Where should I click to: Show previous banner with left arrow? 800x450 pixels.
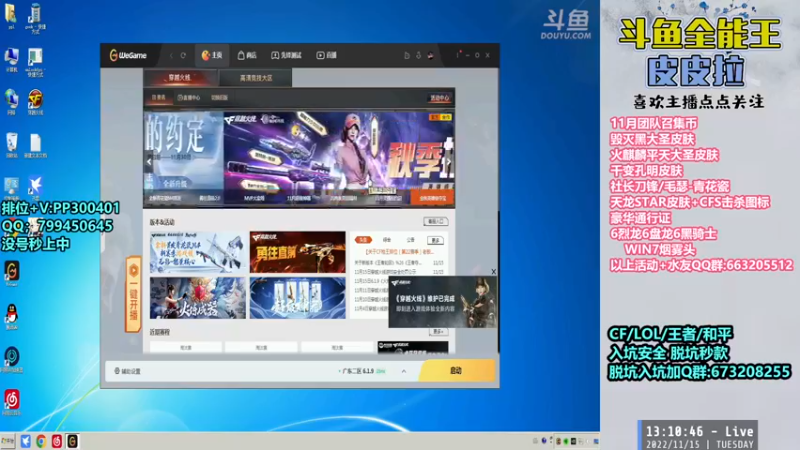pyautogui.click(x=149, y=162)
